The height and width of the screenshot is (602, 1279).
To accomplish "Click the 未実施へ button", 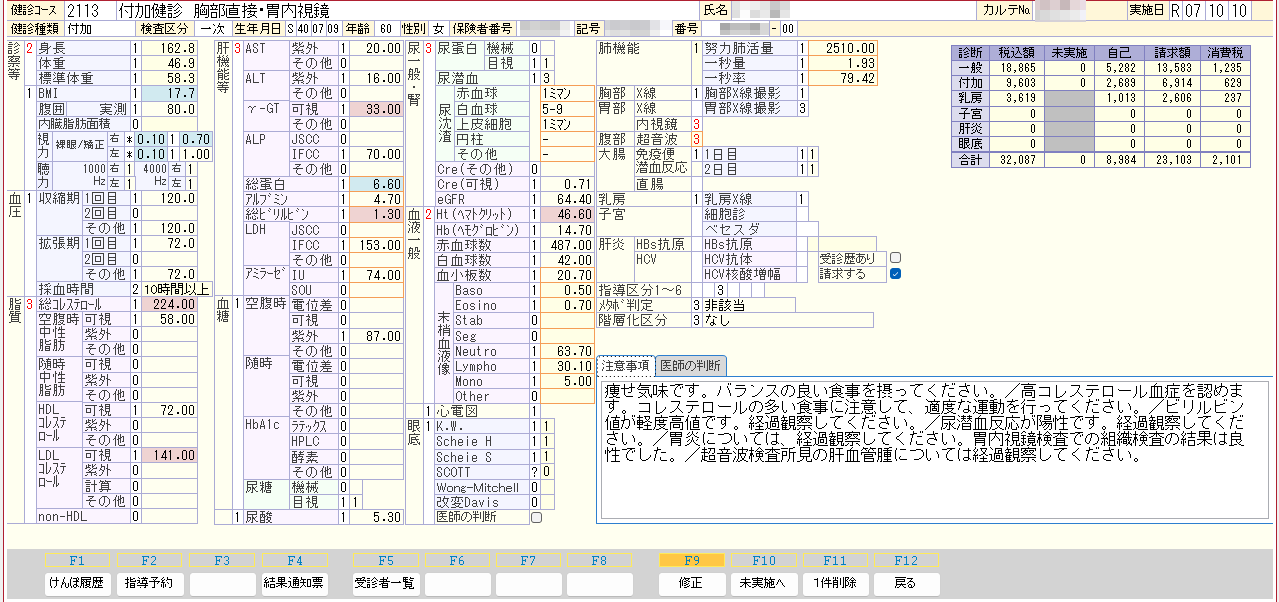I will [763, 583].
